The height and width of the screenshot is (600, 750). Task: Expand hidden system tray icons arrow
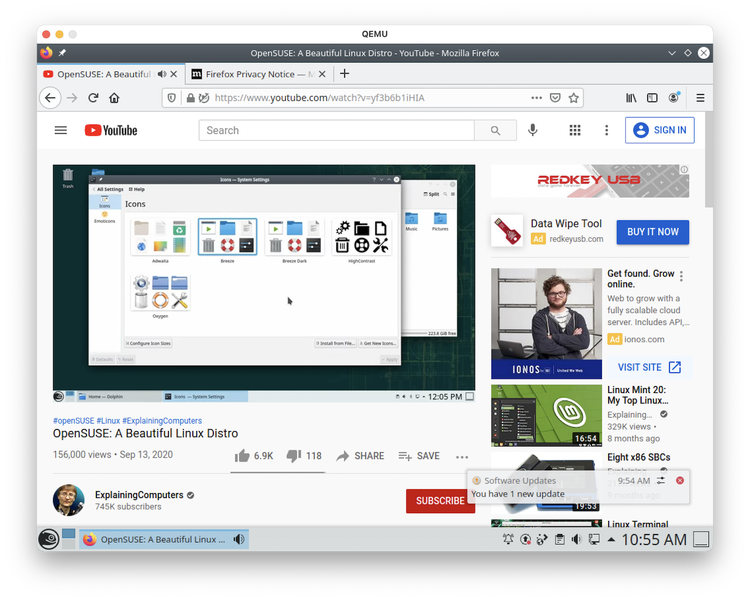[611, 540]
